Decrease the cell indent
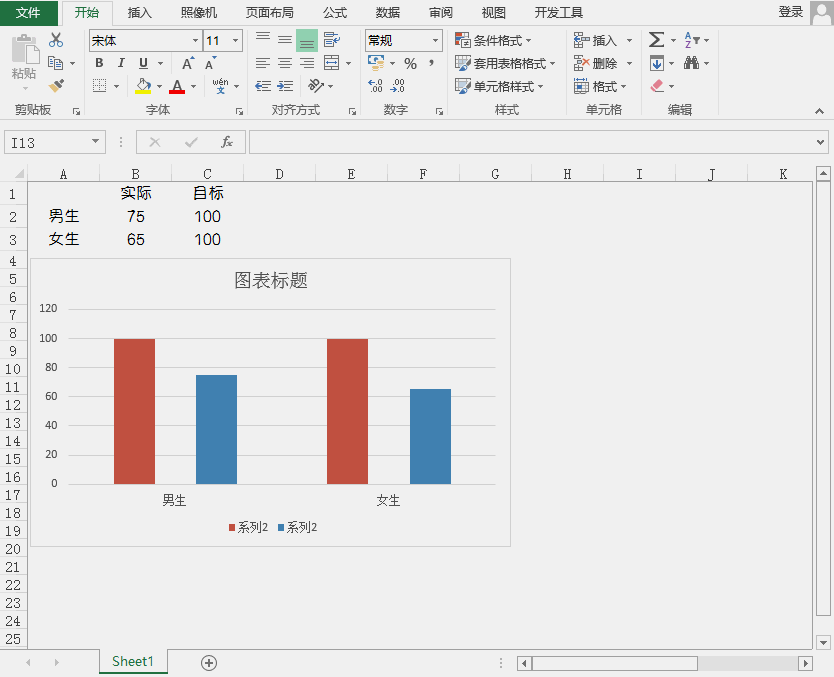 263,86
